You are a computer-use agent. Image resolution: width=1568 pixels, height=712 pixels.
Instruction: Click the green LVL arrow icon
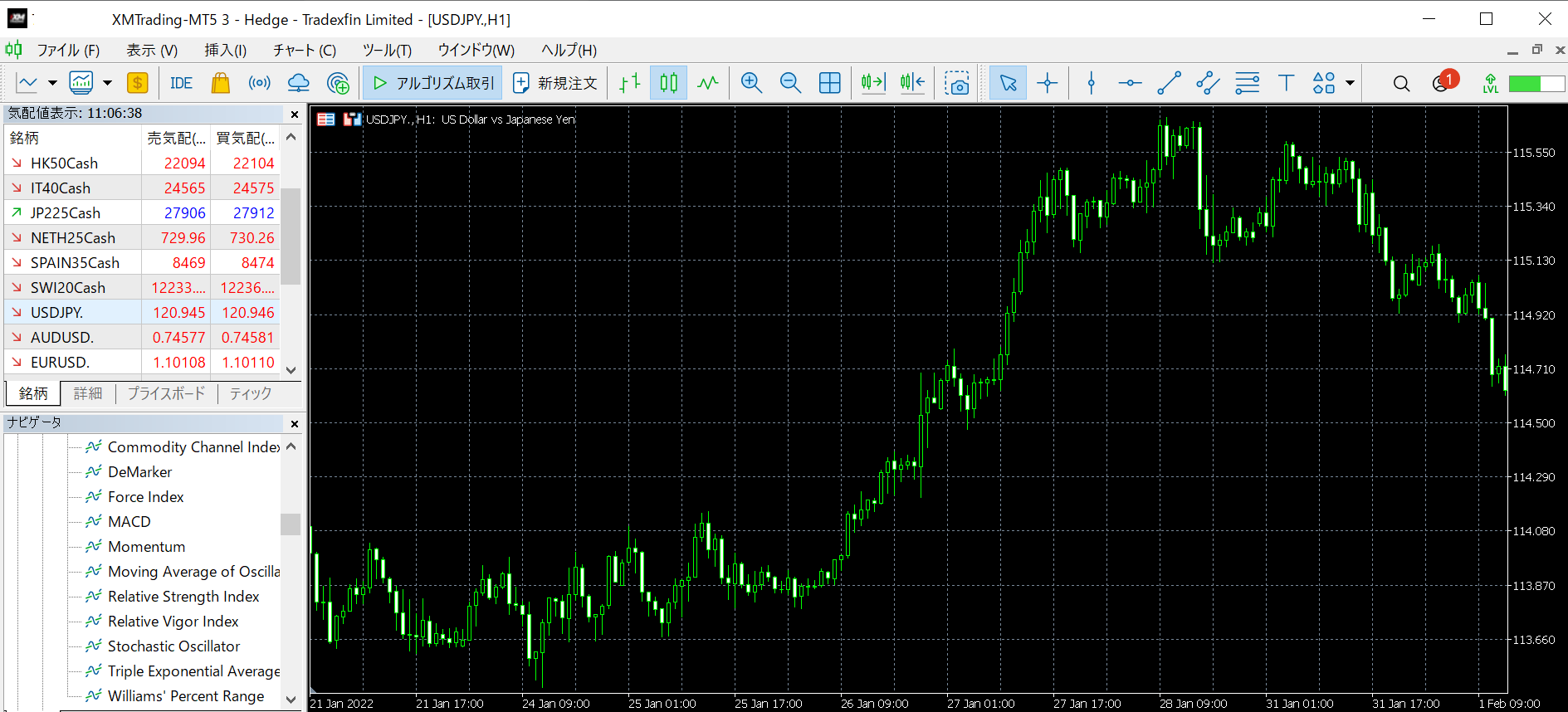pyautogui.click(x=1491, y=83)
